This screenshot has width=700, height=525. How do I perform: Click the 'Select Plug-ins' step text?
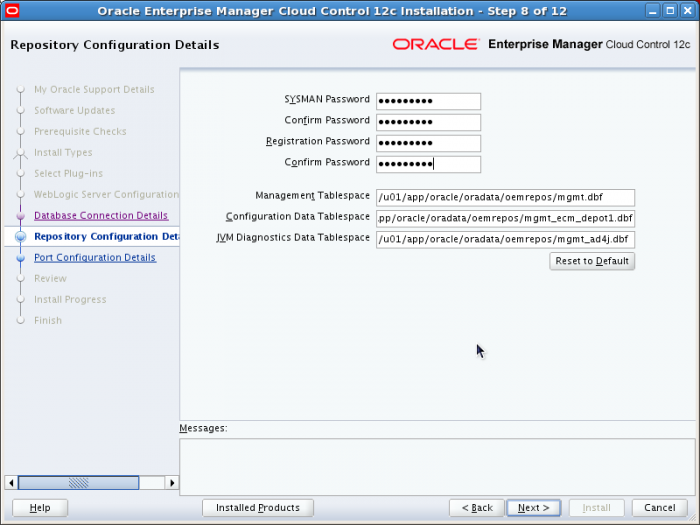tap(68, 174)
